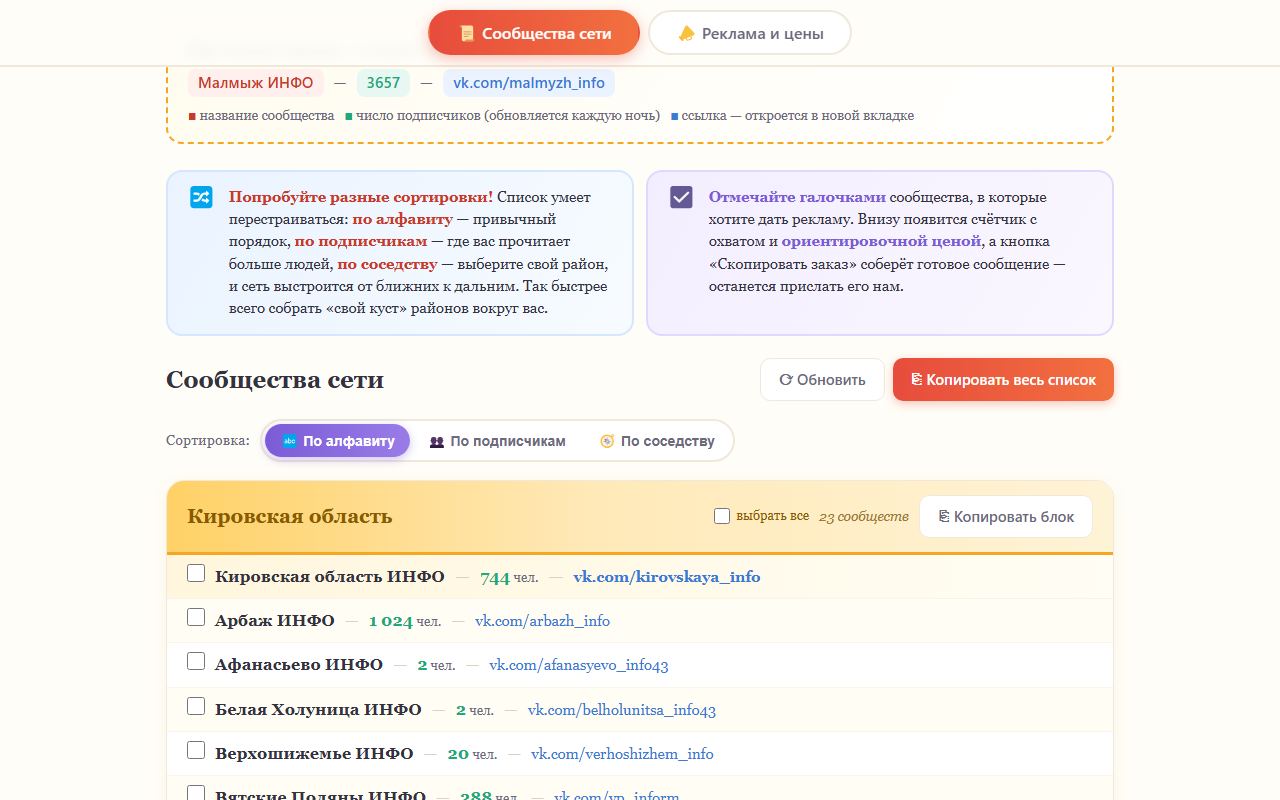The image size is (1280, 800).
Task: Check the Кировская область ИНФО checkbox
Action: point(196,573)
